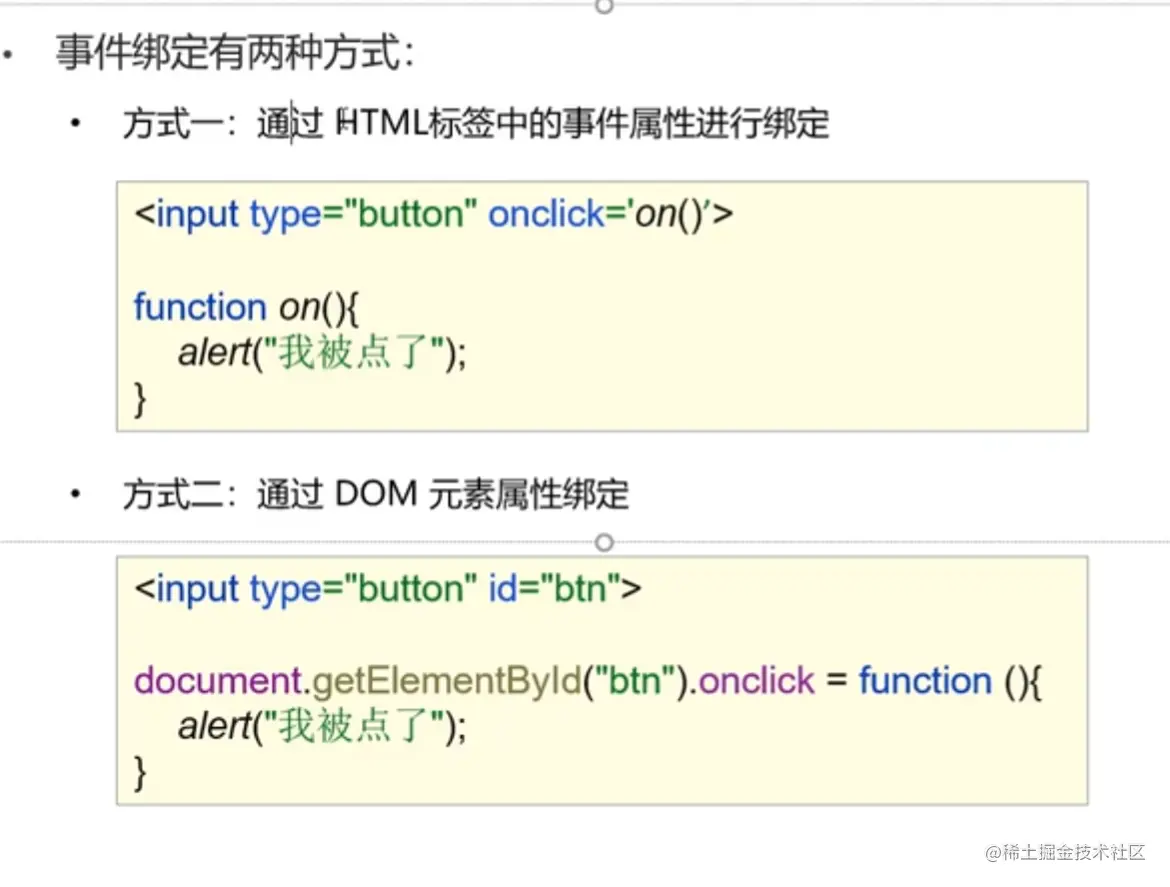Click the closing brace in second code box
1170x887 pixels.
point(140,773)
